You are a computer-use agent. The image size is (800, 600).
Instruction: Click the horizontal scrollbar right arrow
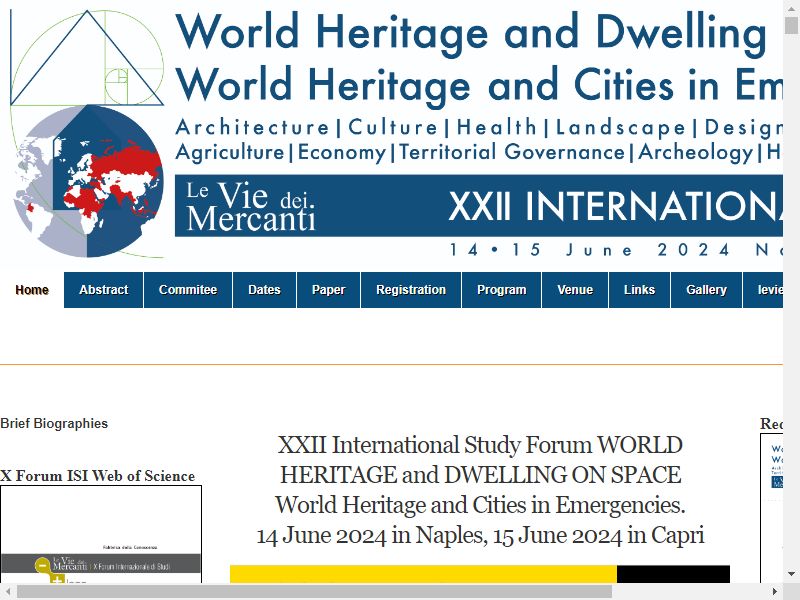tap(775, 591)
